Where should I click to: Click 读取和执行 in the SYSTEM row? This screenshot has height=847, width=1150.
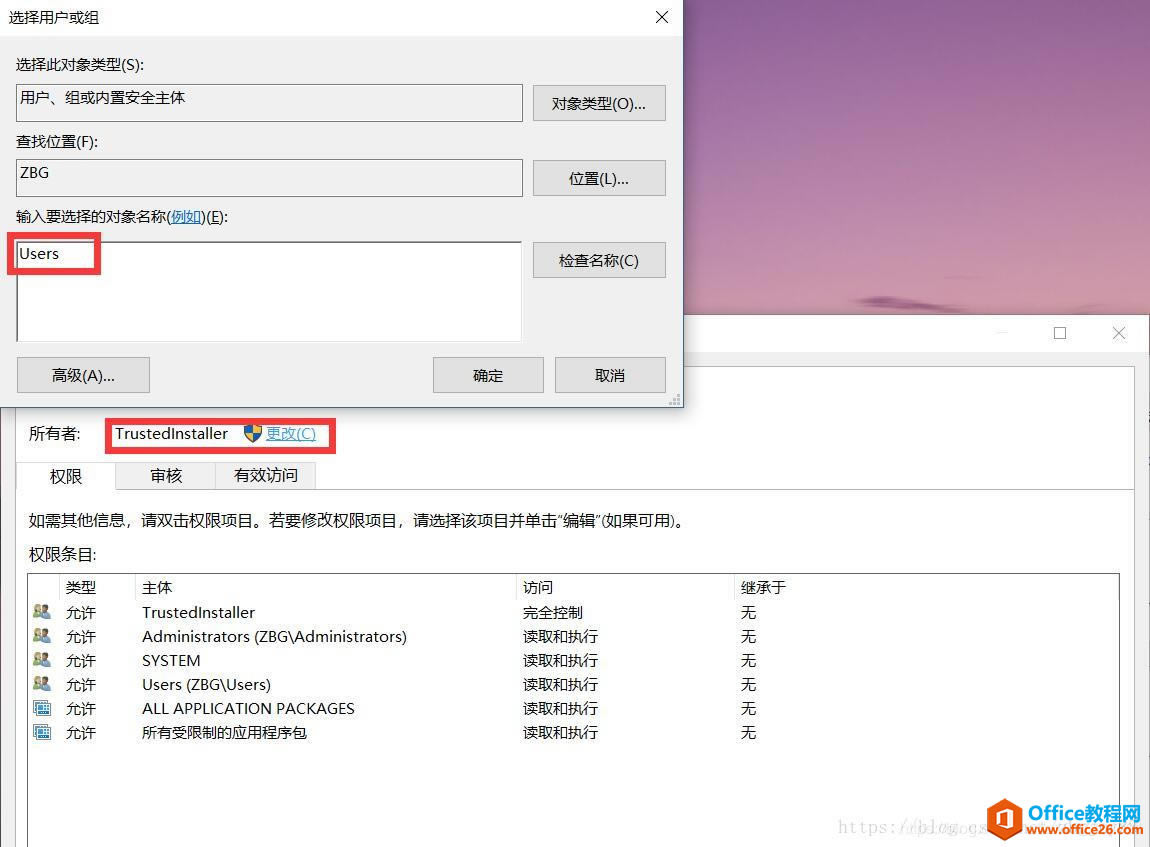tap(560, 661)
